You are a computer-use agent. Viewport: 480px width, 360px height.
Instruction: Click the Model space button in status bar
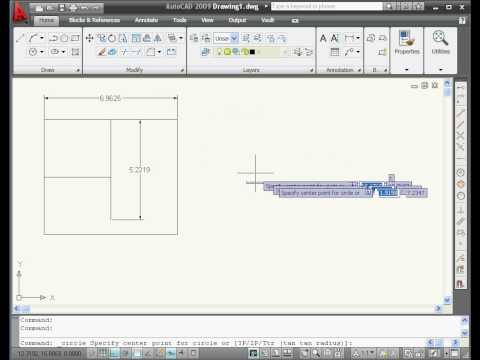(254, 353)
